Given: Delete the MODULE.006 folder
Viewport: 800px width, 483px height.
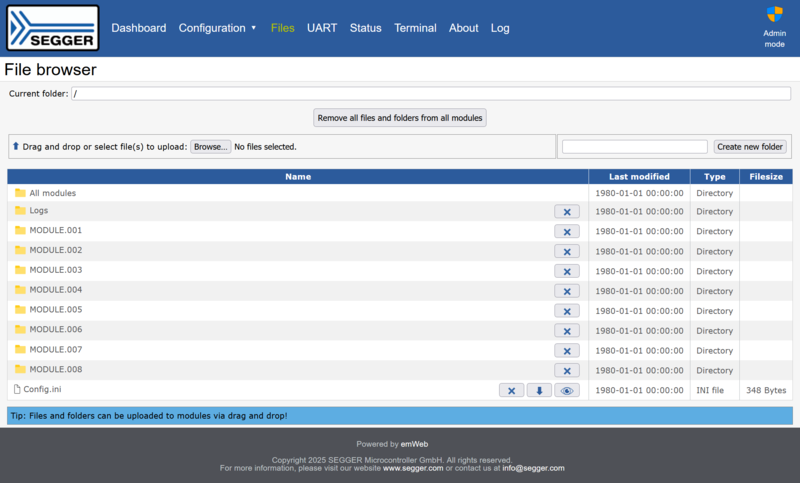Looking at the screenshot, I should (x=567, y=331).
